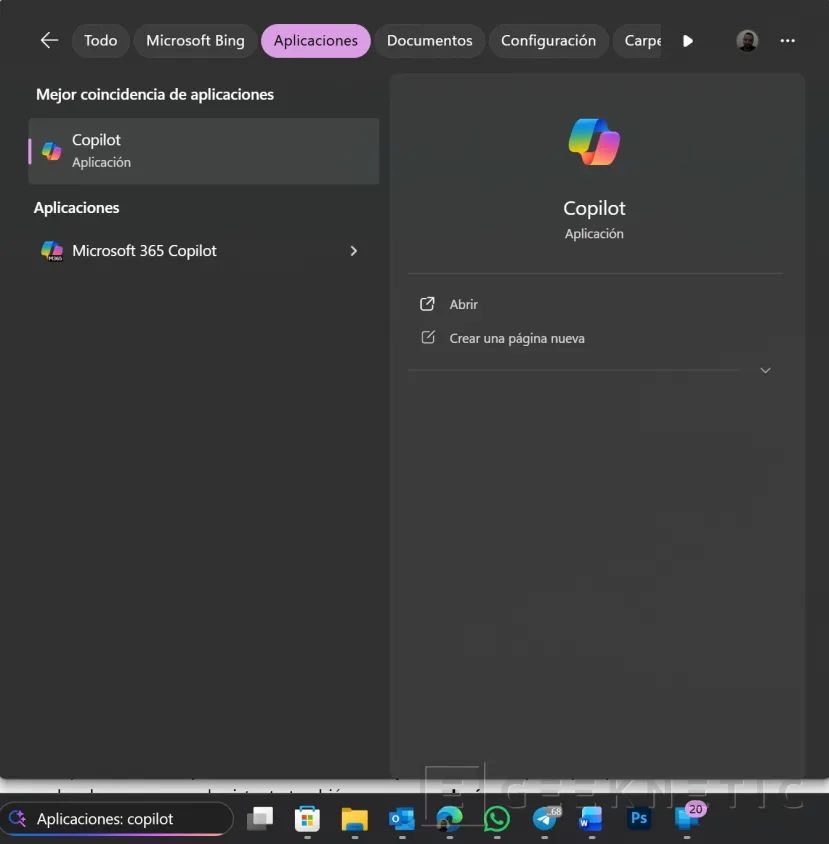Click Abrir to open Copilot
This screenshot has height=844, width=829.
click(463, 304)
